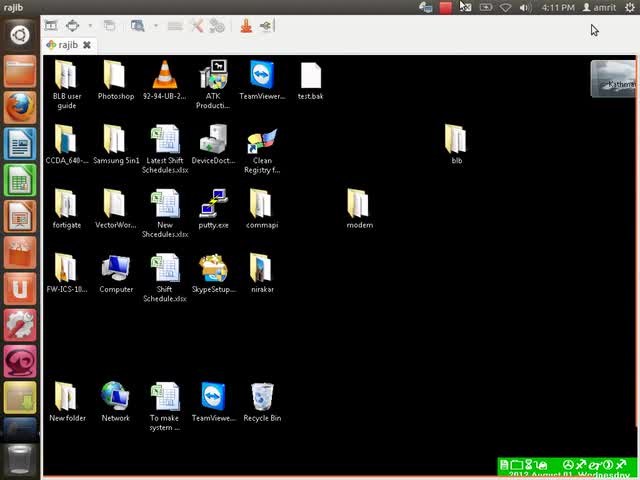The width and height of the screenshot is (640, 480).
Task: Open the network indicator menu
Action: pyautogui.click(x=505, y=7)
